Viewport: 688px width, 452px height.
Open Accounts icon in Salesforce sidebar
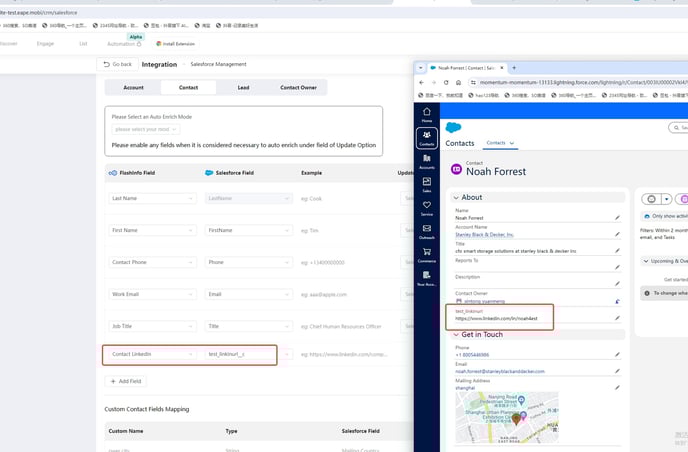(426, 161)
